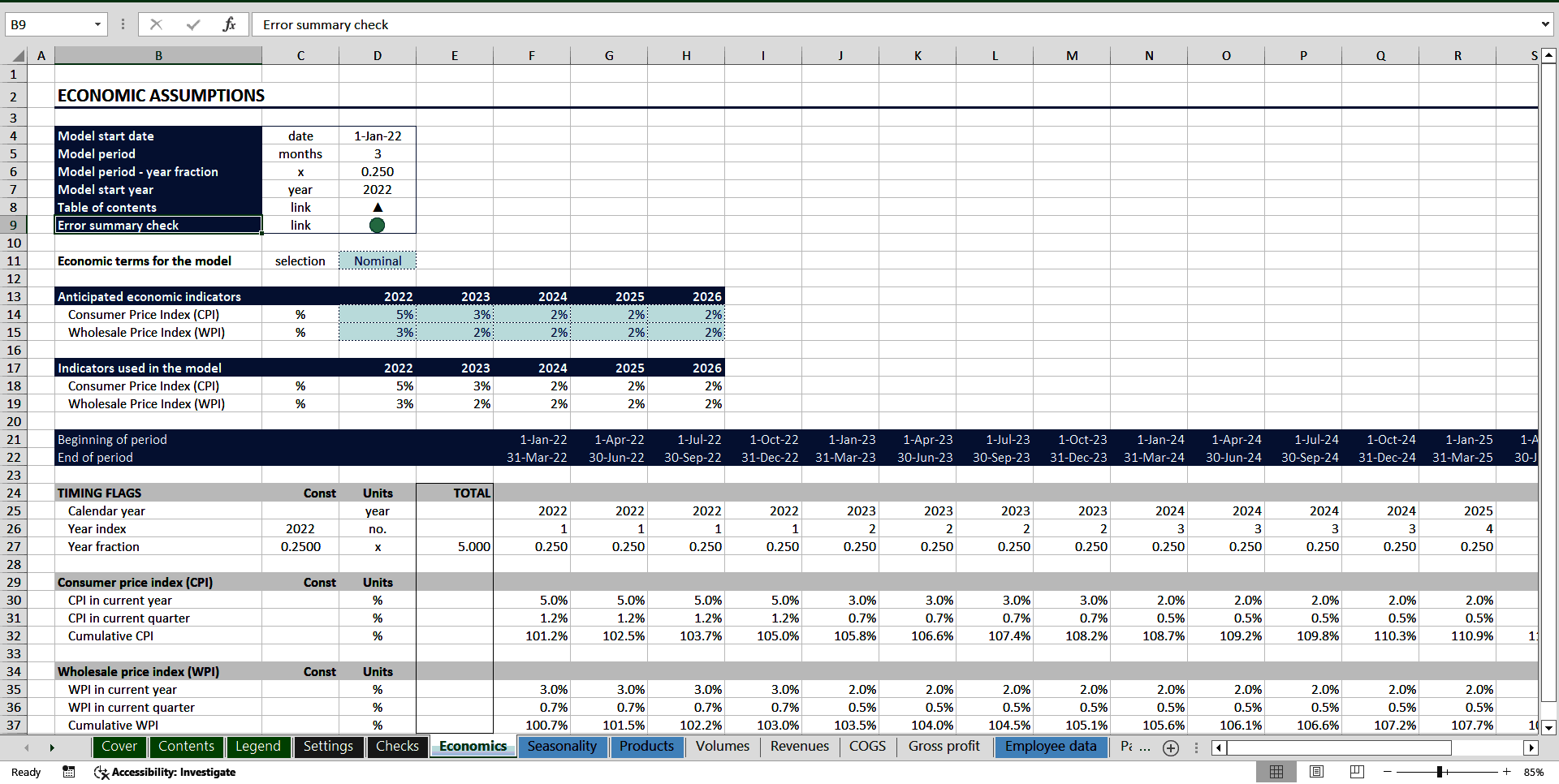This screenshot has height=784, width=1559.
Task: Click the 85% zoom level
Action: [1534, 772]
